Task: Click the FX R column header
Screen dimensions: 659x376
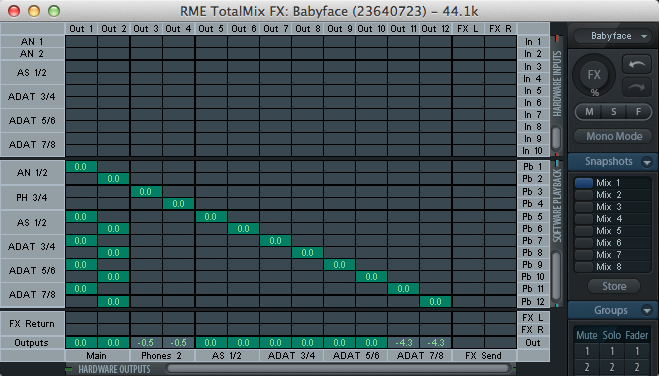Action: point(500,29)
